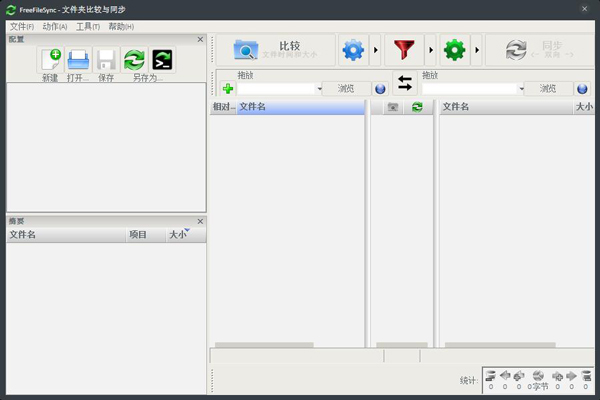Click the right grid 大小 column header
The width and height of the screenshot is (600, 400).
[x=584, y=107]
